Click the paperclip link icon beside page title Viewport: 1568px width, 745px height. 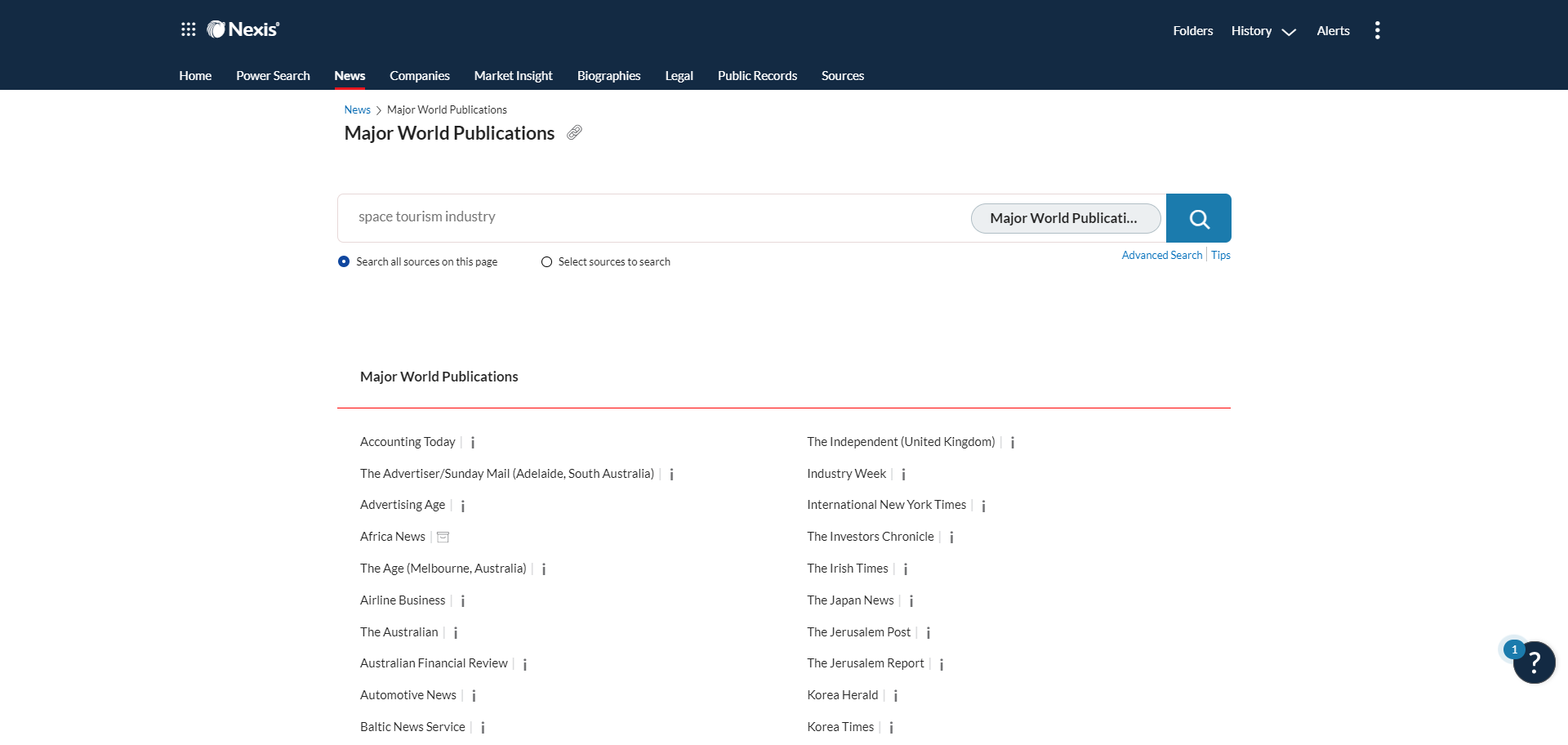pyautogui.click(x=574, y=132)
